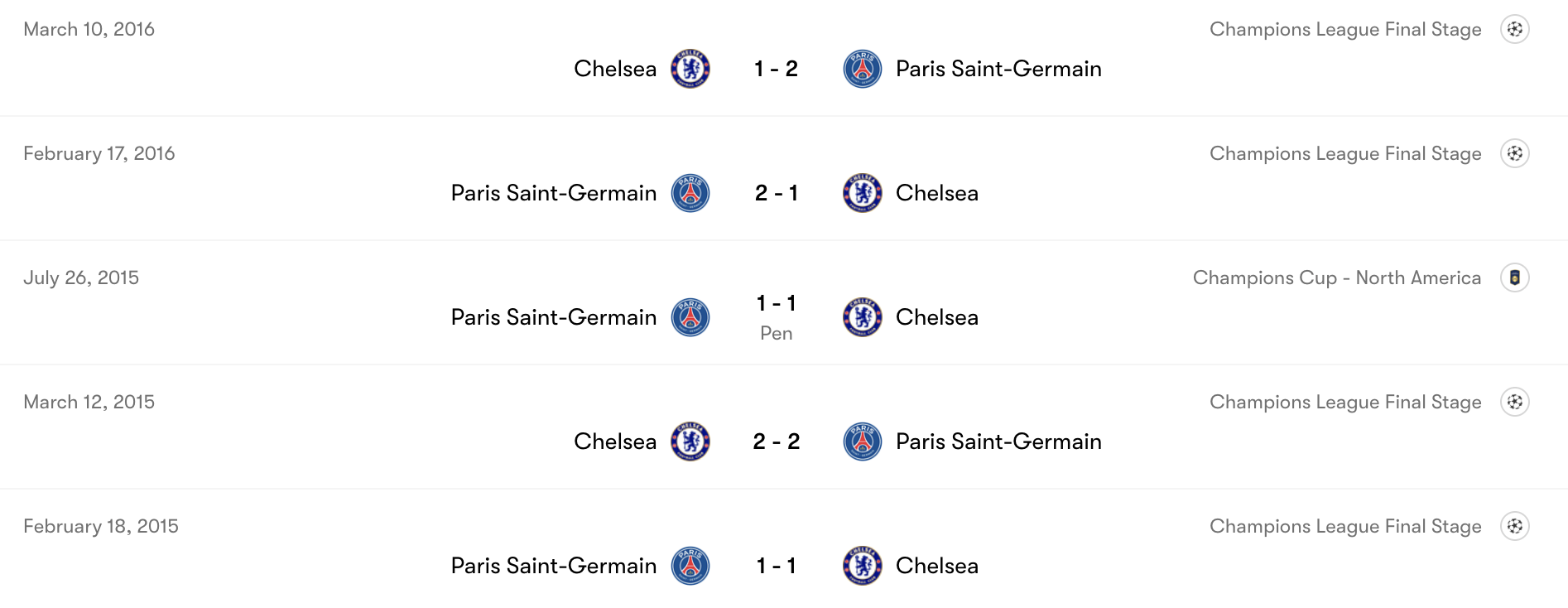The height and width of the screenshot is (608, 1568).
Task: Click Chelsea crest in March 12, 2015 match
Action: pyautogui.click(x=690, y=442)
